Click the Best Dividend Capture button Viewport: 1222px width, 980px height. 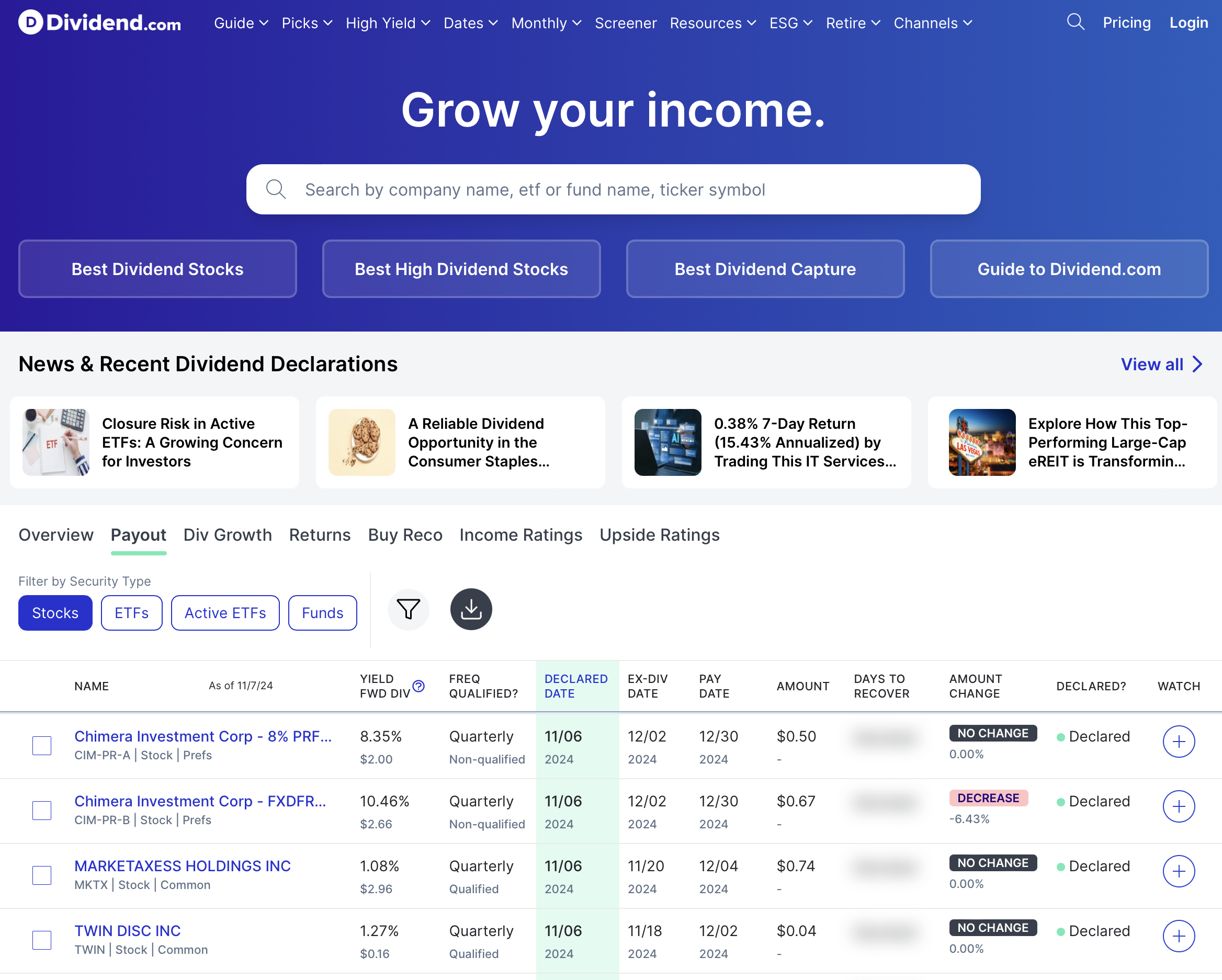pyautogui.click(x=765, y=269)
